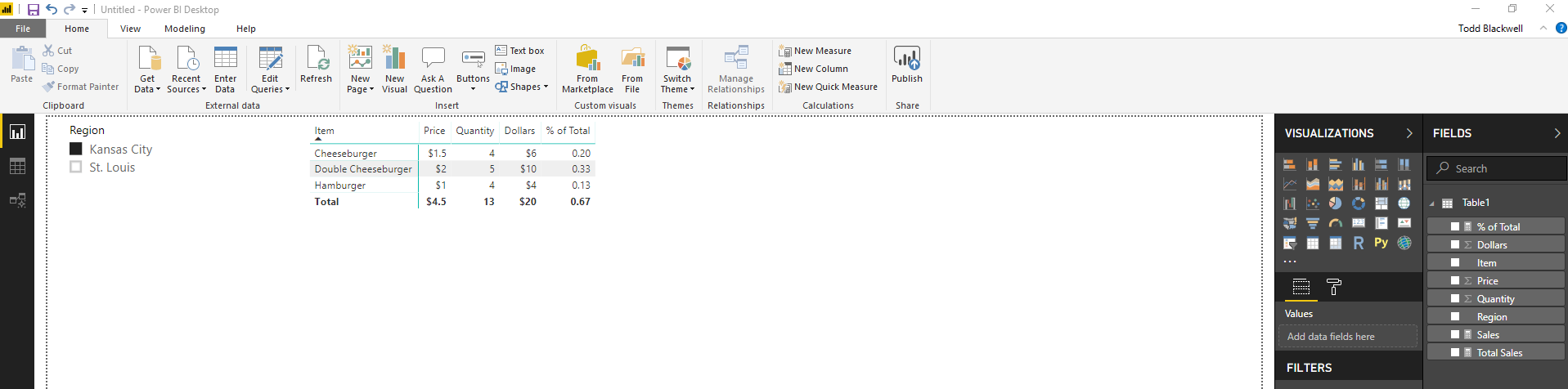Add a slicer visual

point(1290,243)
